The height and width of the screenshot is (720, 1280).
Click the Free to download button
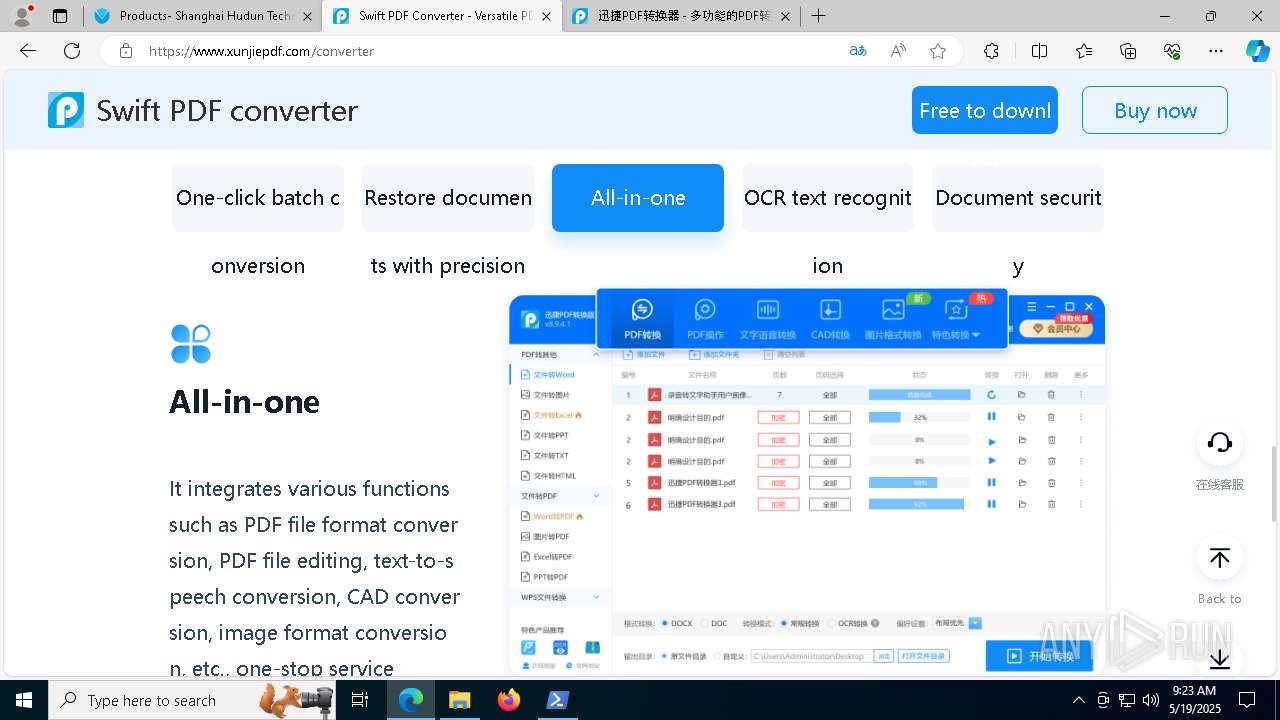click(x=985, y=110)
